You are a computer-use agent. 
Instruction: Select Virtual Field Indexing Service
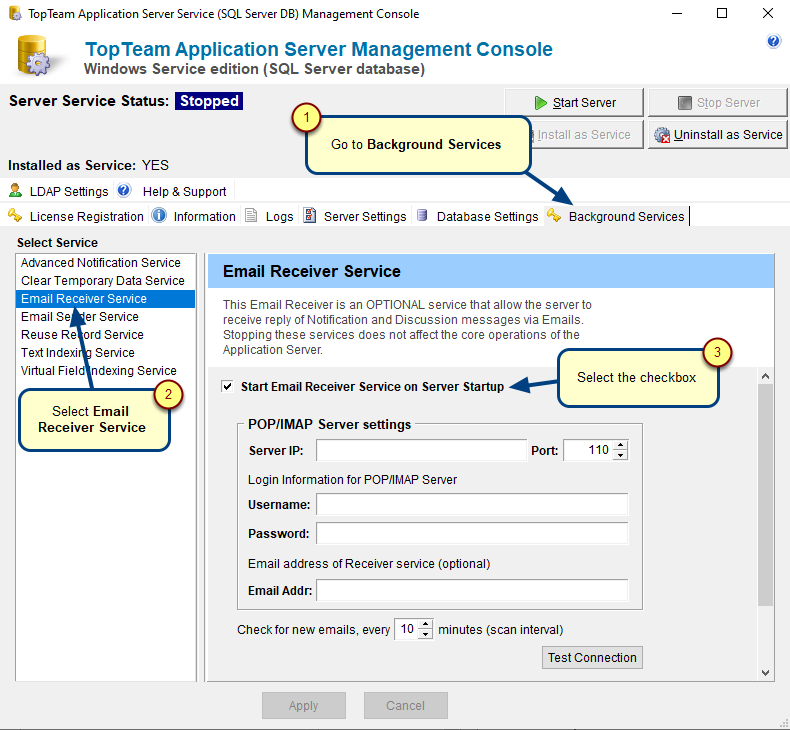pyautogui.click(x=105, y=371)
